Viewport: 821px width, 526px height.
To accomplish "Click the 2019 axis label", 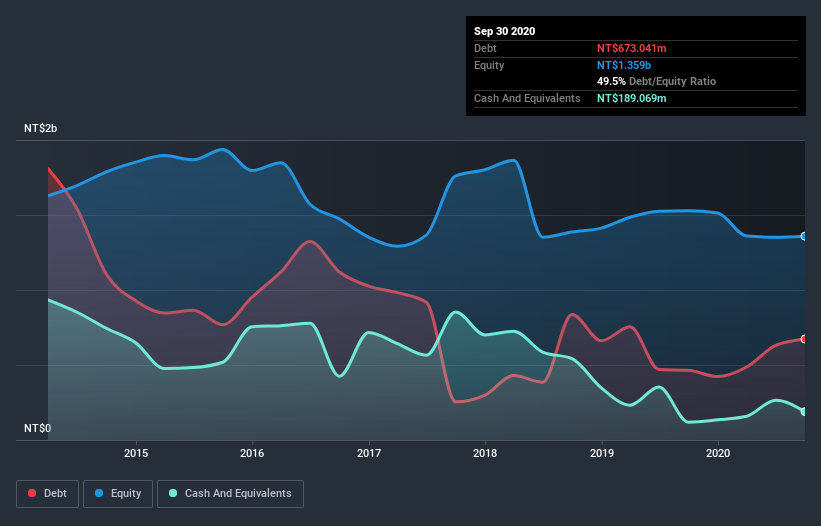I will point(602,453).
